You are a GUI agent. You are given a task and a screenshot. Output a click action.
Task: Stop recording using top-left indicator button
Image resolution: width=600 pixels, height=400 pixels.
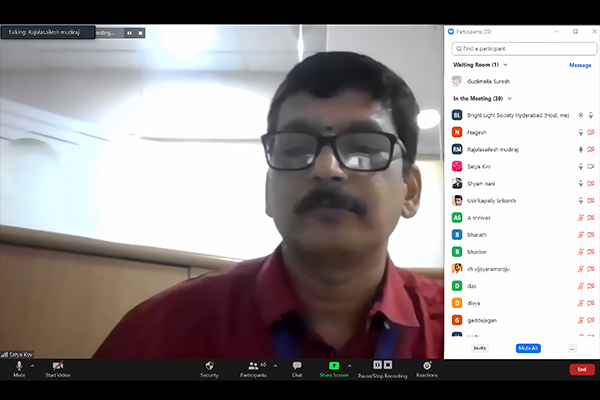(x=141, y=33)
